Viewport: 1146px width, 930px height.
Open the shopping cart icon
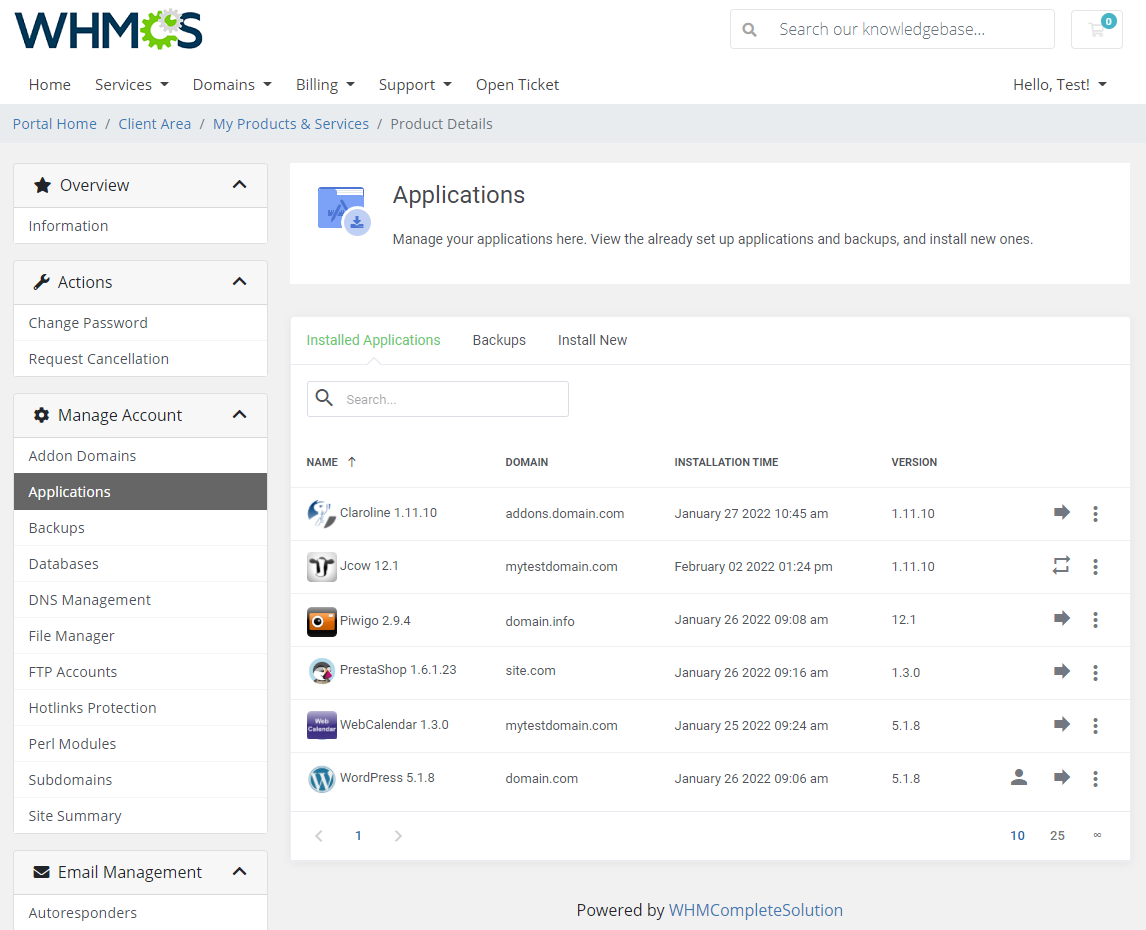pyautogui.click(x=1096, y=29)
